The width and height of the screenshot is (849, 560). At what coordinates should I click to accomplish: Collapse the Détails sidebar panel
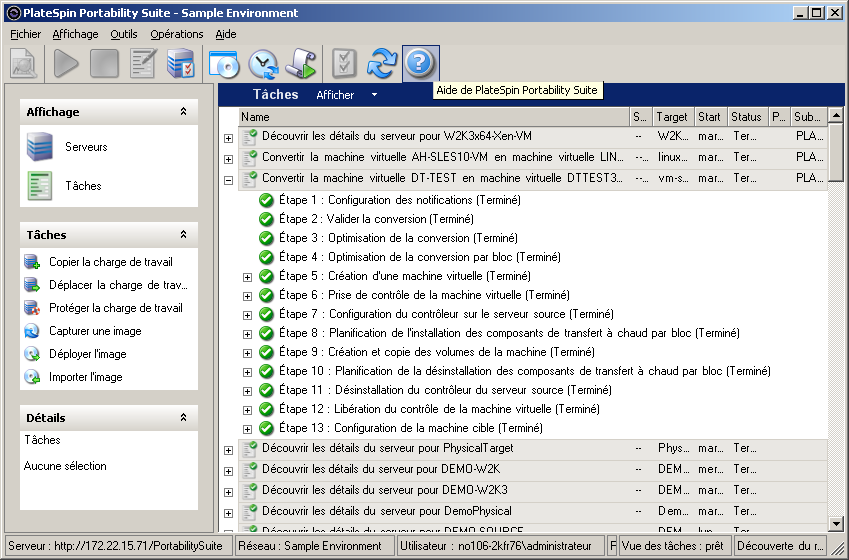(x=183, y=418)
